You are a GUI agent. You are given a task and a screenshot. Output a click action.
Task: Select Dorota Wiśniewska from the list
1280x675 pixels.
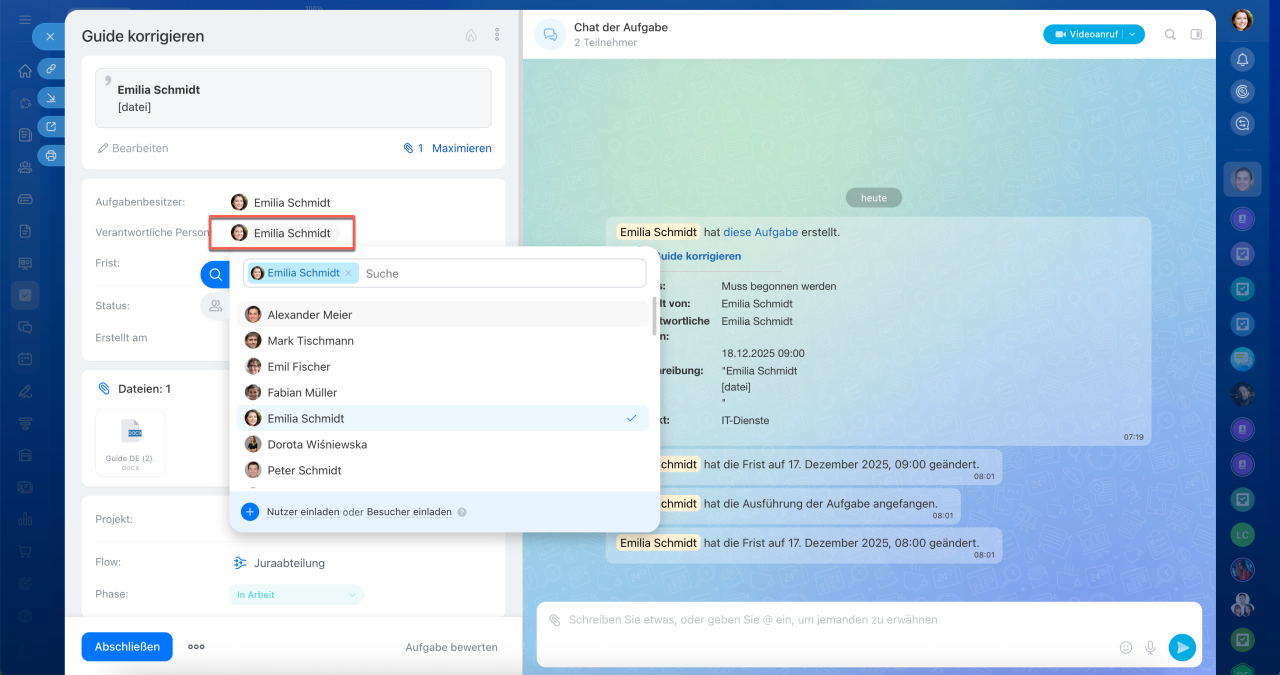444,444
